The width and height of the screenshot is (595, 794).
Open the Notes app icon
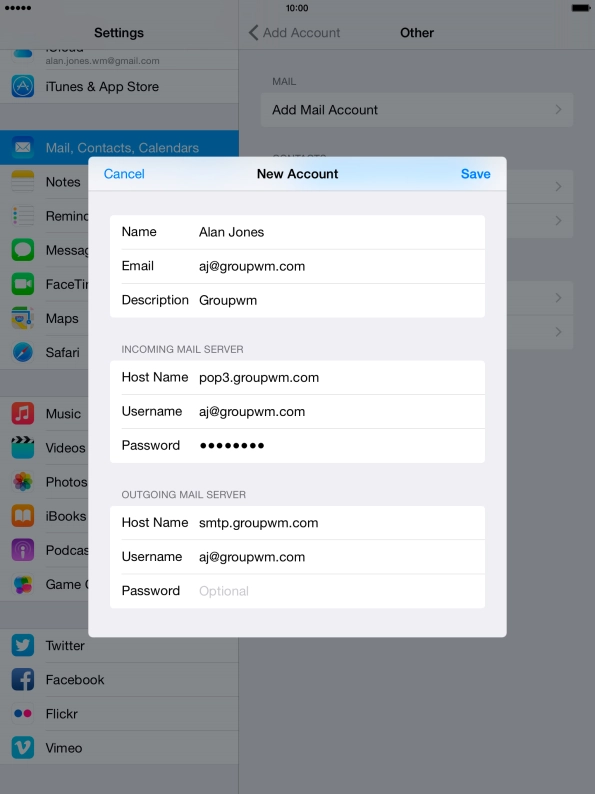pos(23,182)
